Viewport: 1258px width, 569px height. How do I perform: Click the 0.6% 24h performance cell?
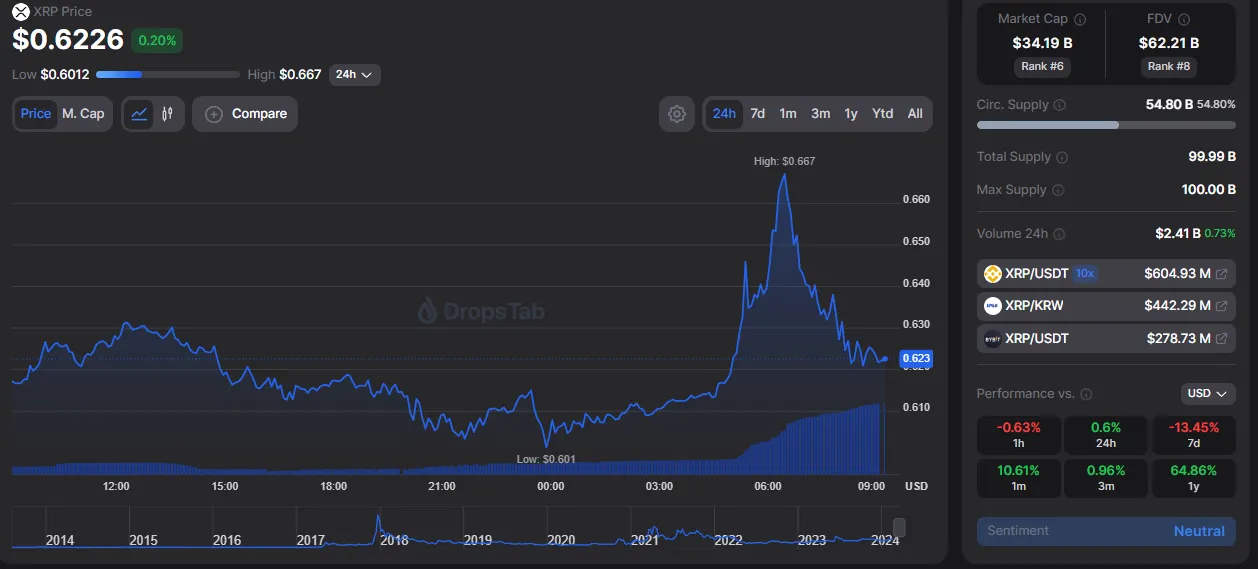(x=1106, y=435)
